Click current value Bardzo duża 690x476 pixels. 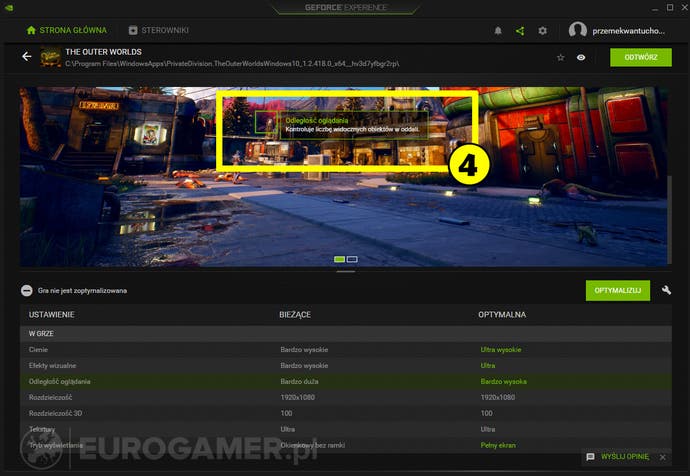pos(299,381)
